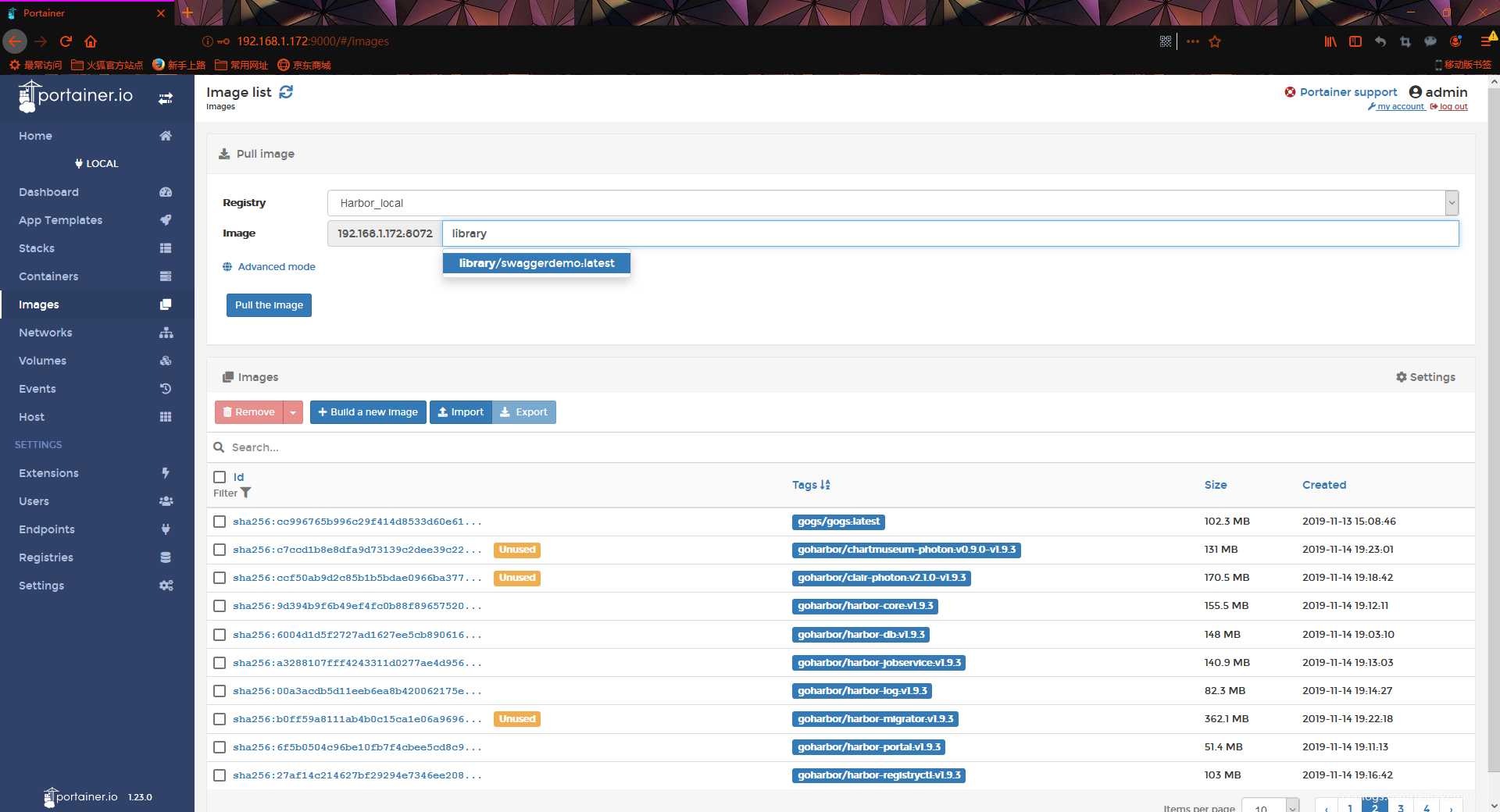The image size is (1500, 812).
Task: Click the Stacks list icon
Action: click(166, 248)
